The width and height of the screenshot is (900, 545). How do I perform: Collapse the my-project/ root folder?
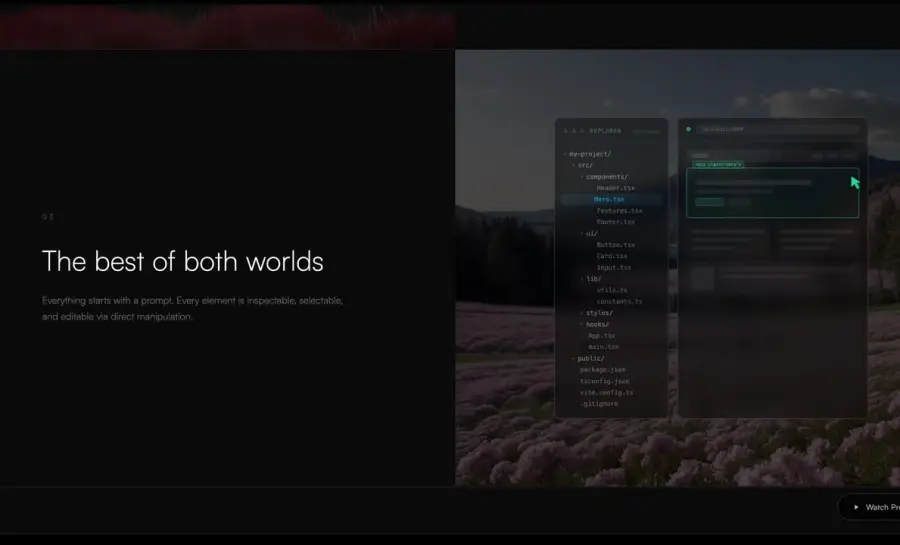coord(589,154)
